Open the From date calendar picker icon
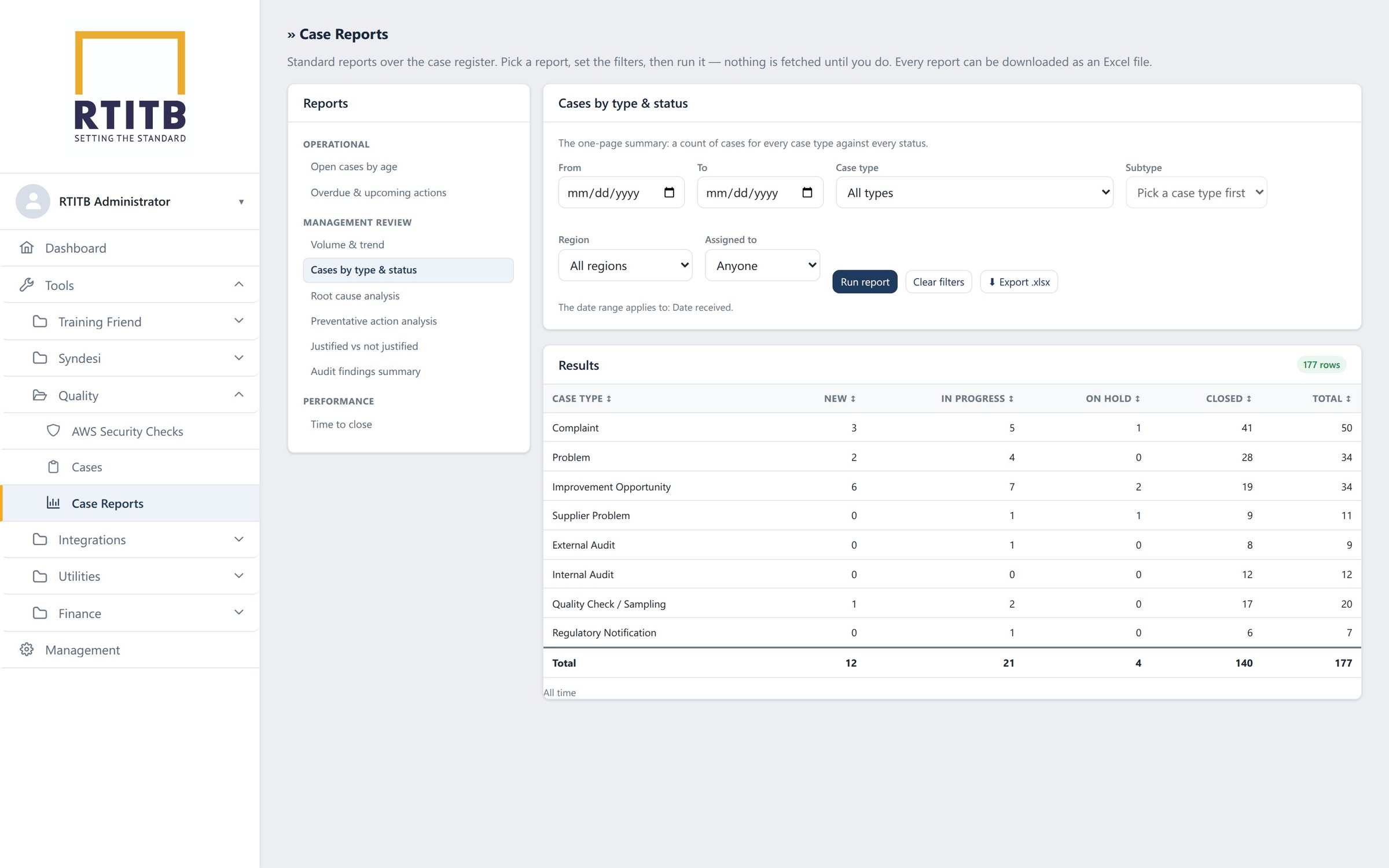The width and height of the screenshot is (1389, 868). pos(669,193)
